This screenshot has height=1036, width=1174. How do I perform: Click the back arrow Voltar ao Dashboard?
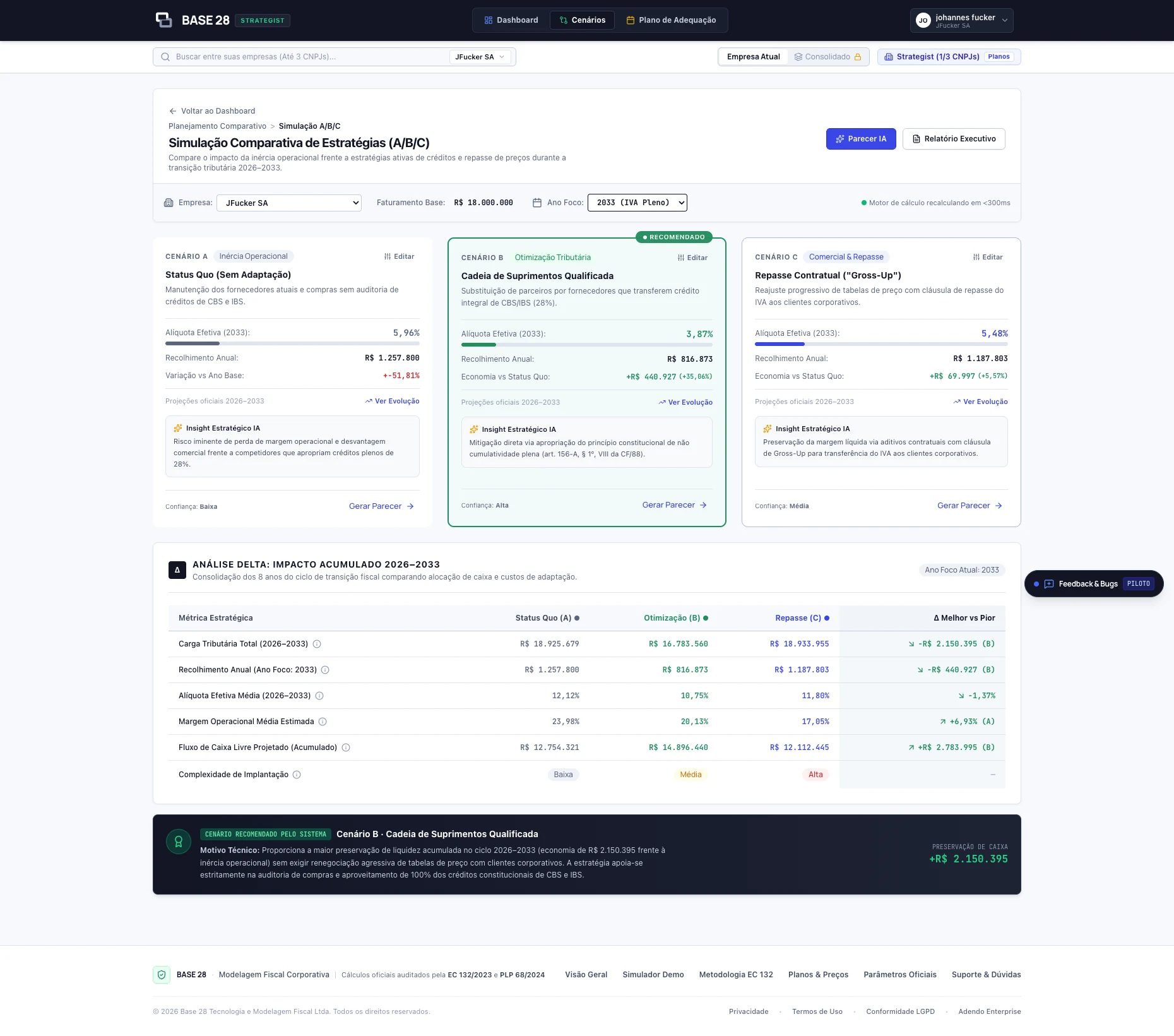tap(172, 111)
